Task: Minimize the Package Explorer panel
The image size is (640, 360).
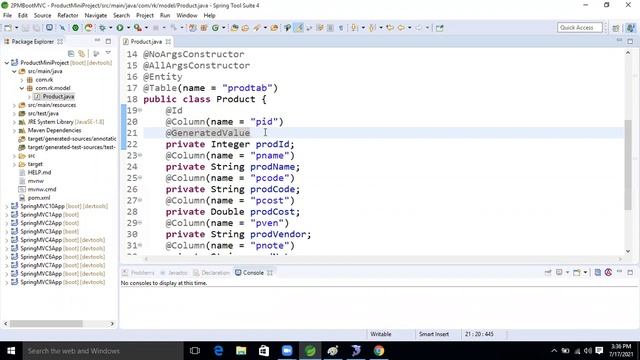Action: [97, 40]
